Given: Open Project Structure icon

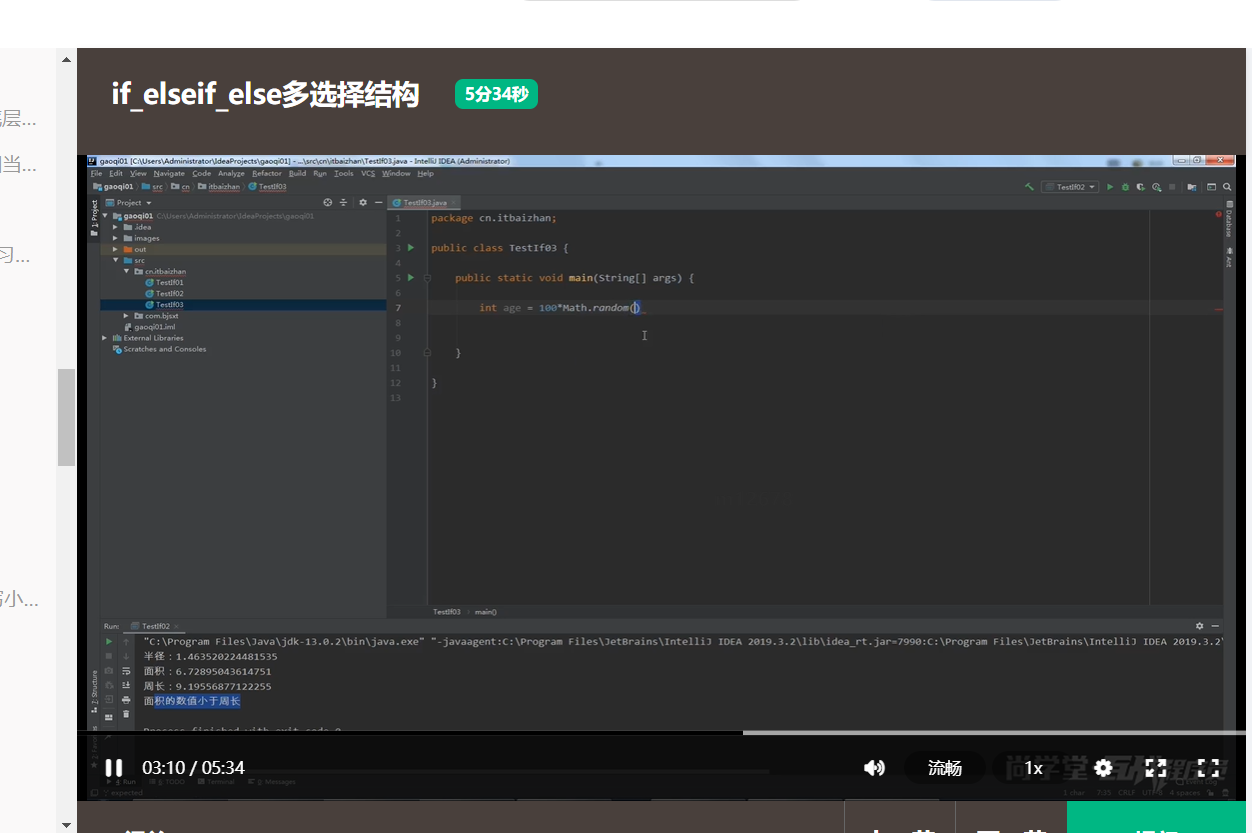Looking at the screenshot, I should (x=1191, y=187).
